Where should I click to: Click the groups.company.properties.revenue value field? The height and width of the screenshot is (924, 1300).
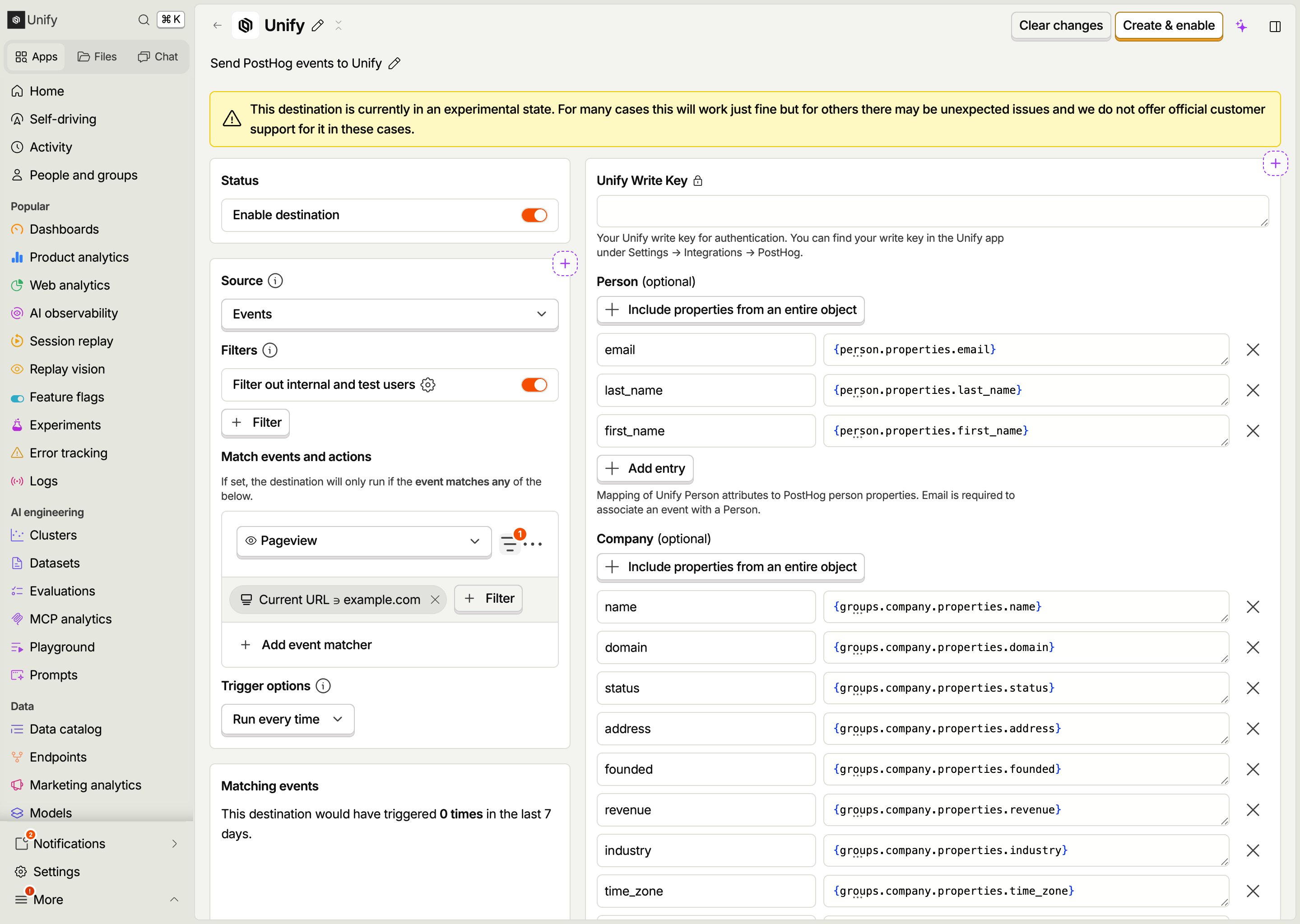(1026, 810)
